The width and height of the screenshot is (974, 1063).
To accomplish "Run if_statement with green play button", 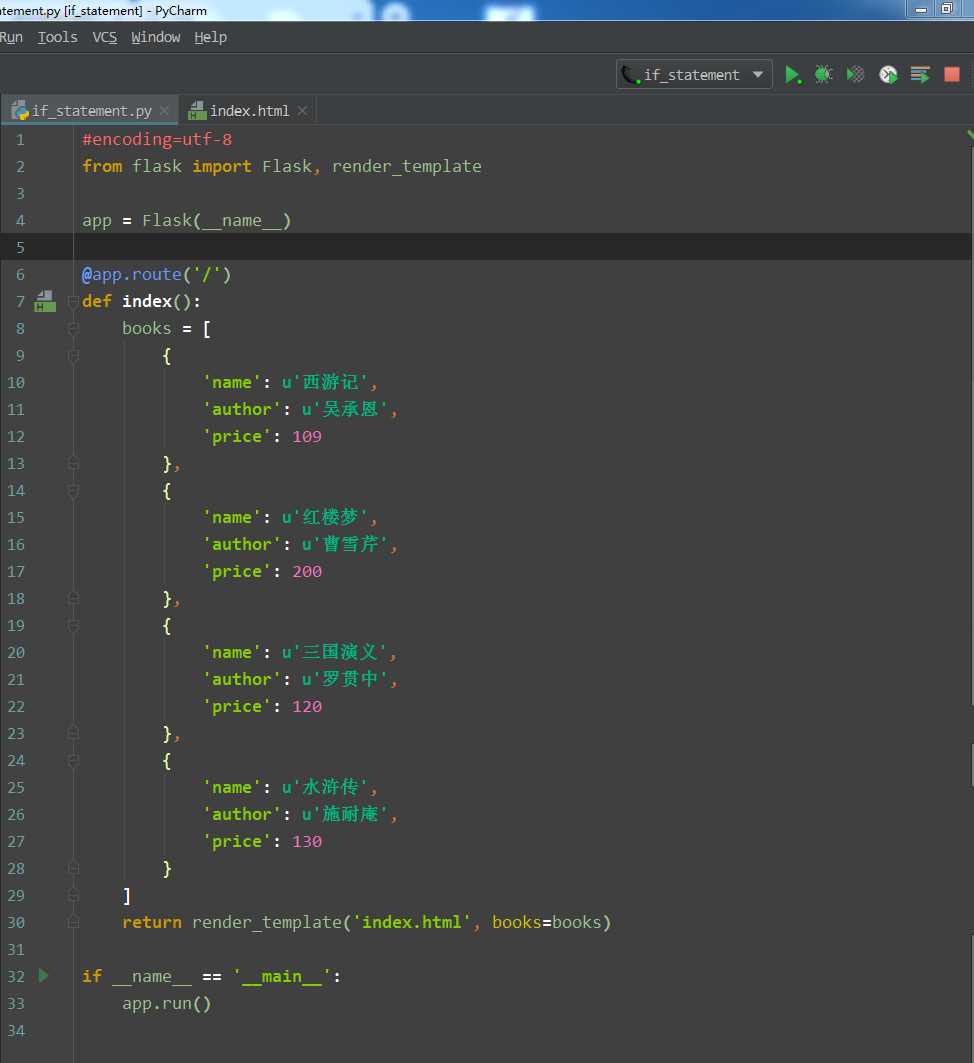I will click(792, 75).
